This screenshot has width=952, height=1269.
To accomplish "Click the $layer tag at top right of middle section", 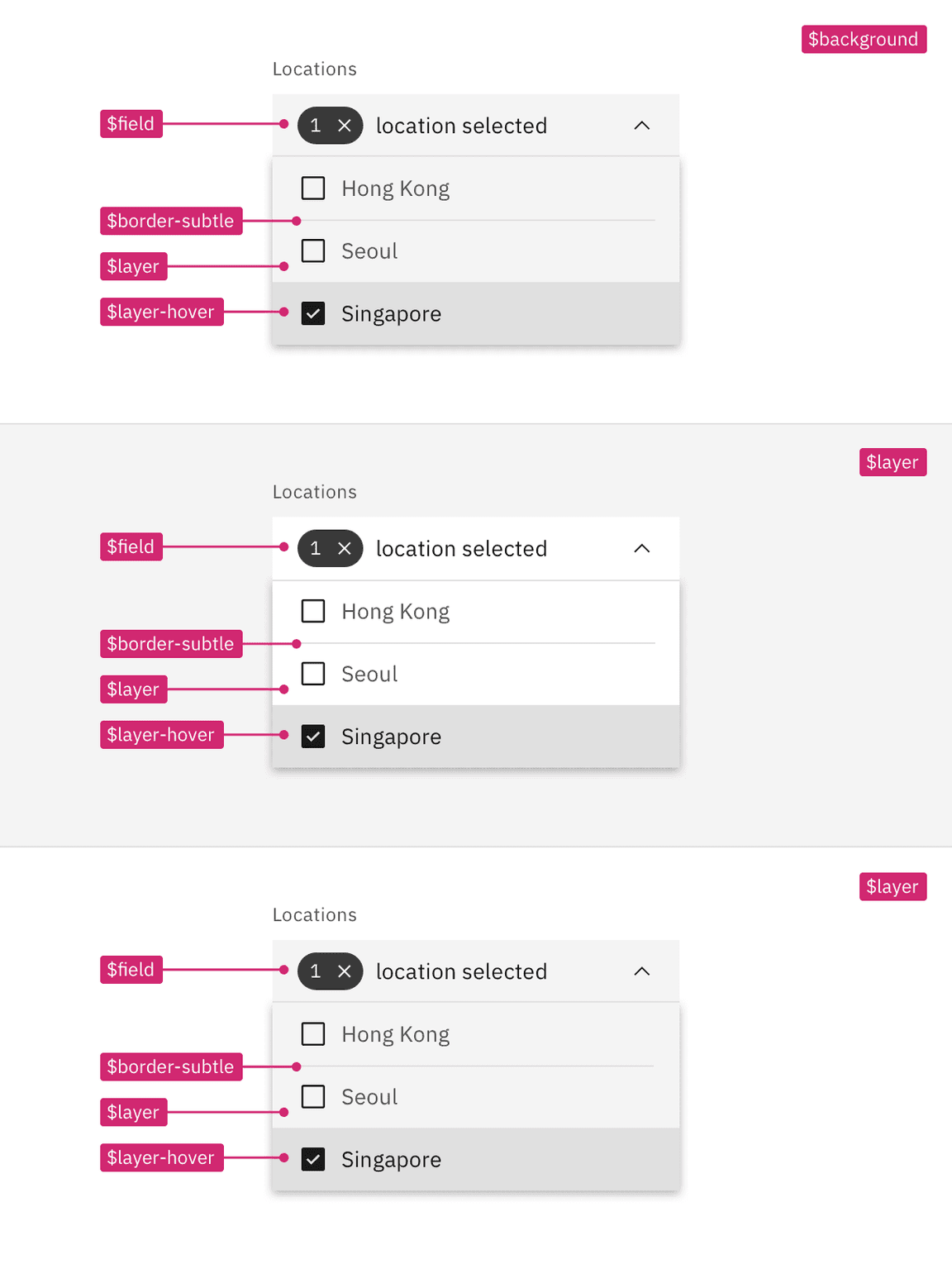I will click(x=892, y=461).
